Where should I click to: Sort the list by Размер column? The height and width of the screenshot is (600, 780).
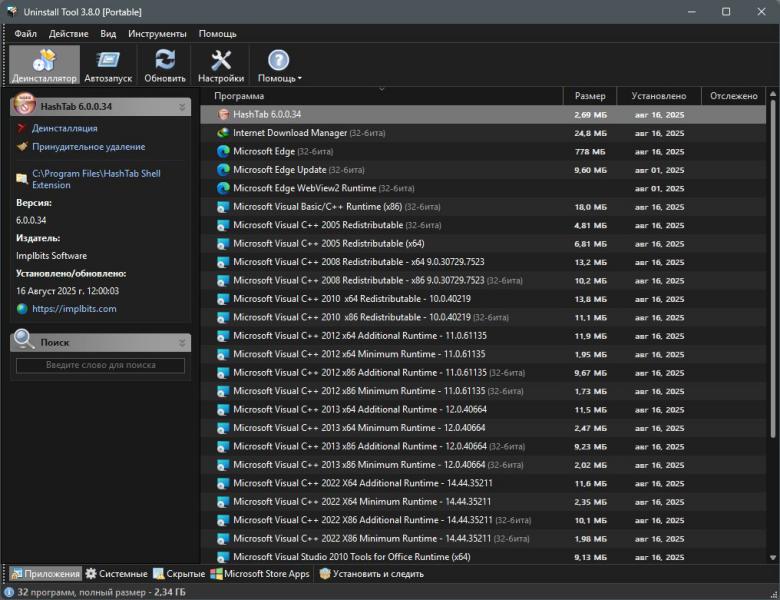point(590,96)
